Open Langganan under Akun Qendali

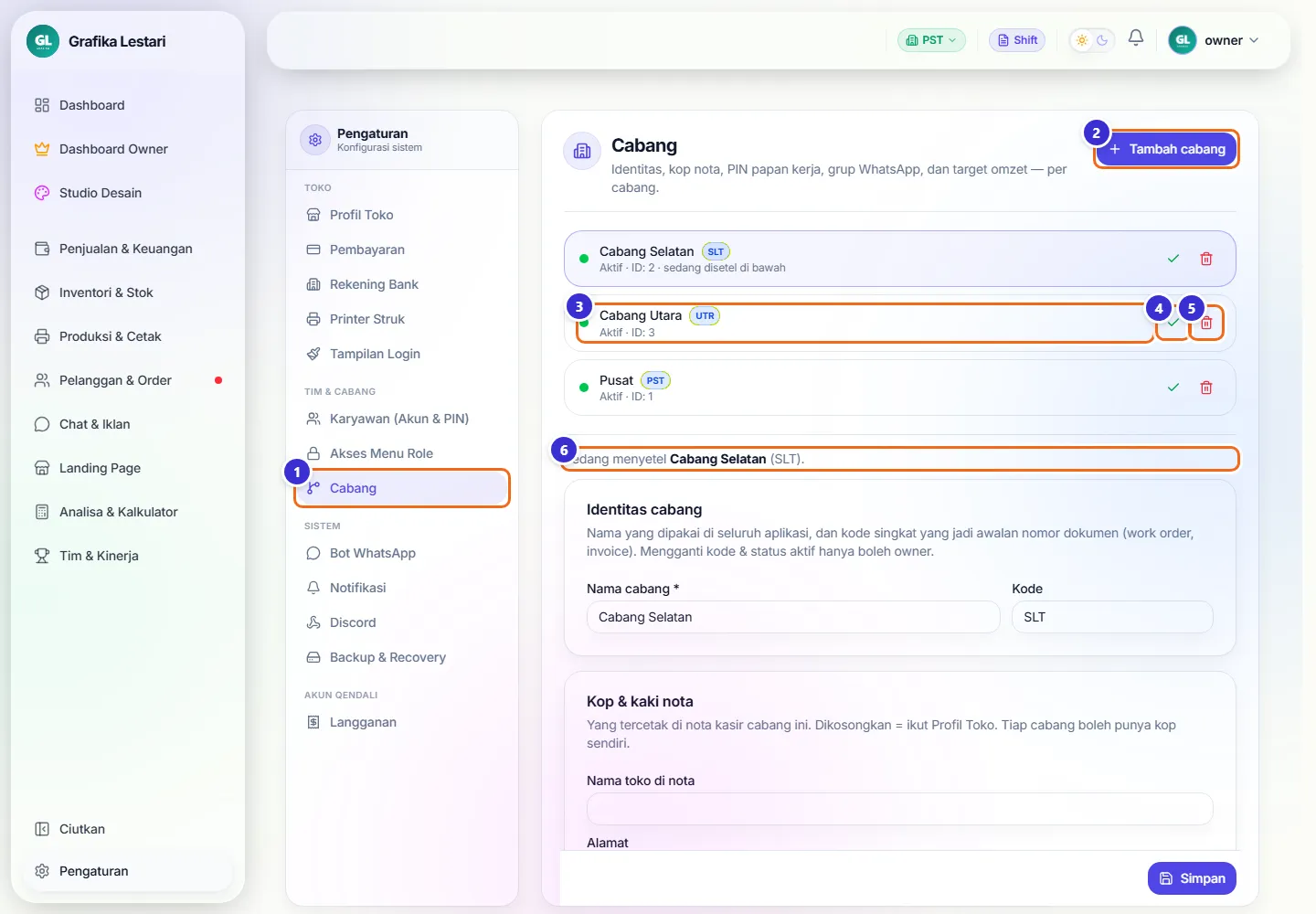click(402, 722)
